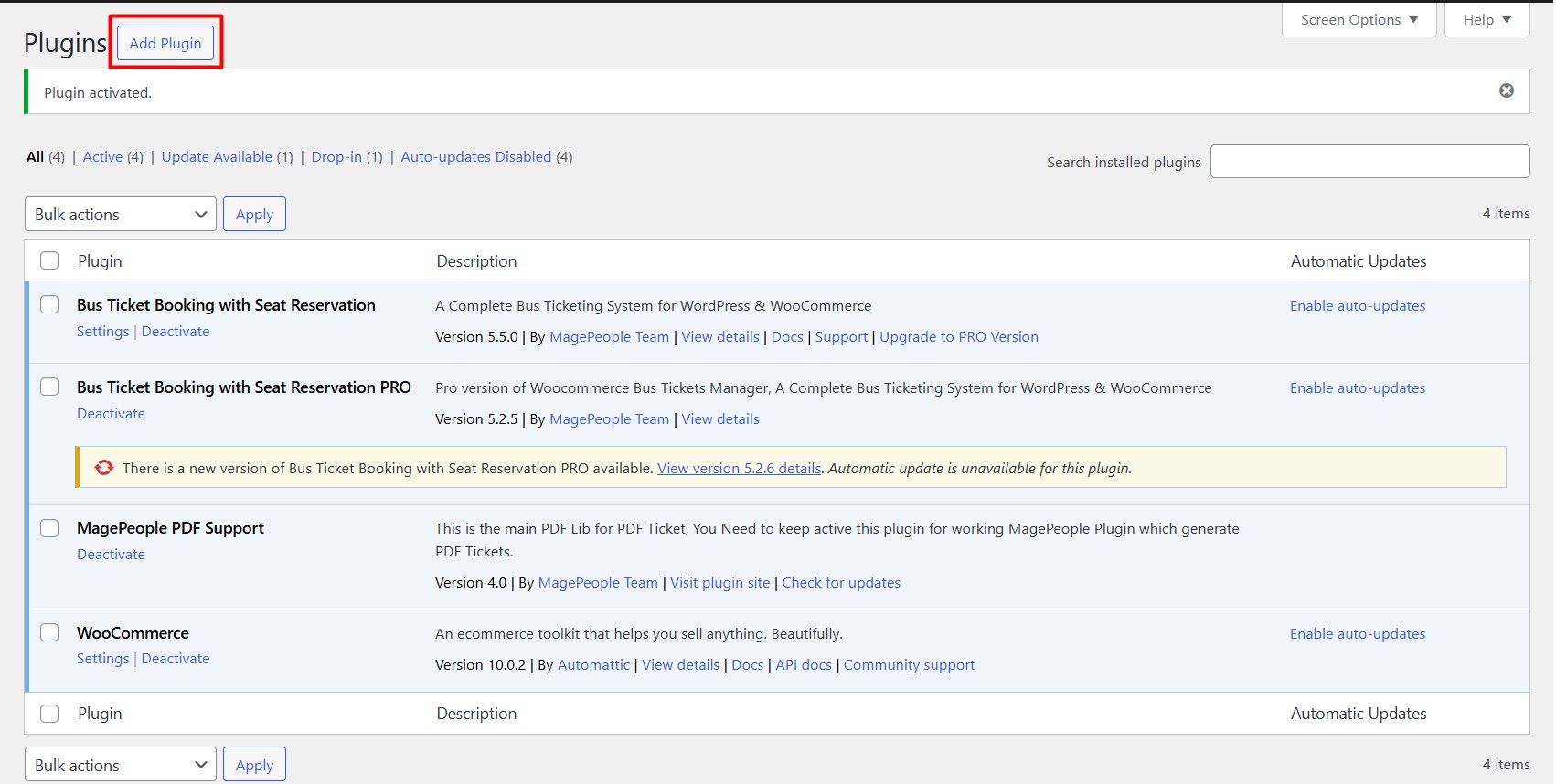Dismiss the Plugin activated notice
1556x784 pixels.
pyautogui.click(x=1506, y=90)
